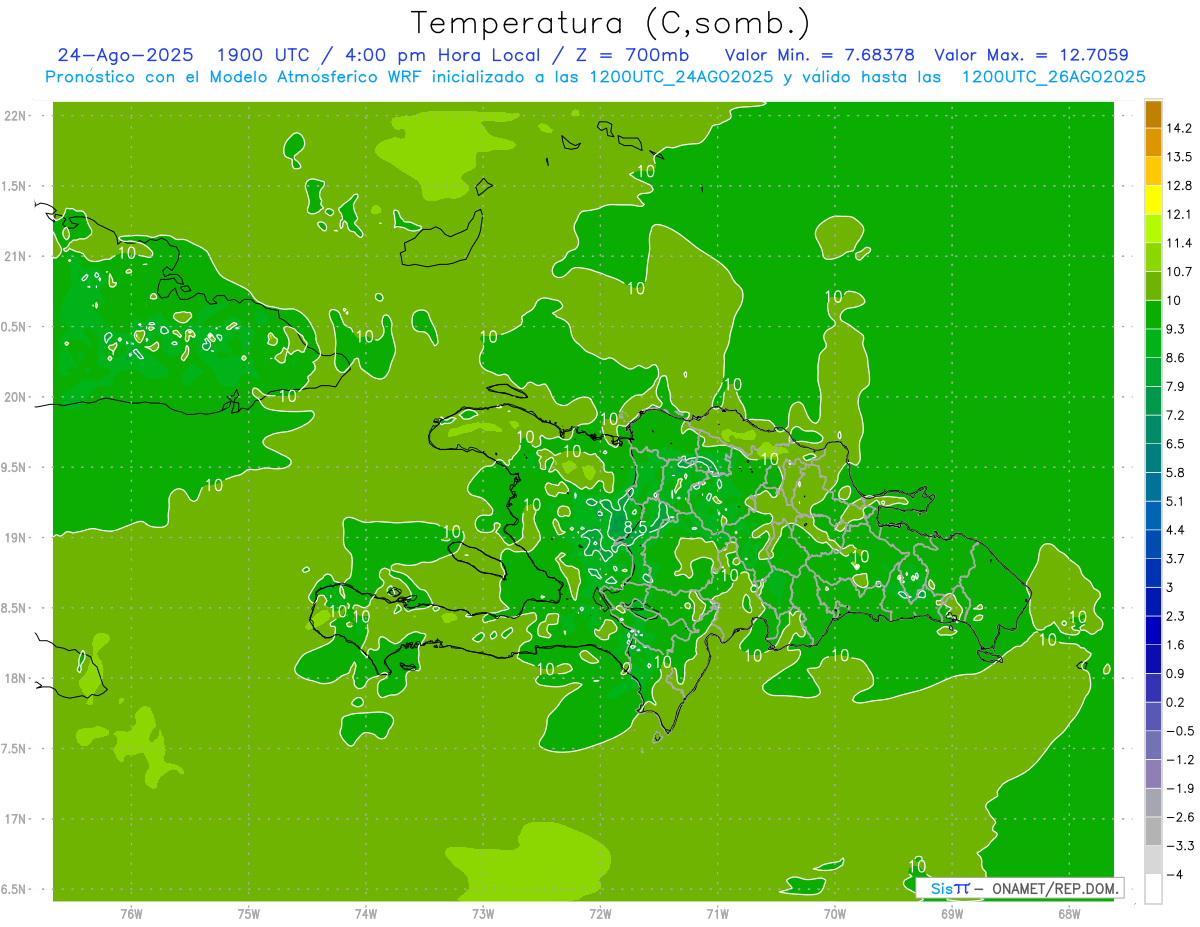
Task: Click the "7.5N" latitude axis label
Action: 14,749
